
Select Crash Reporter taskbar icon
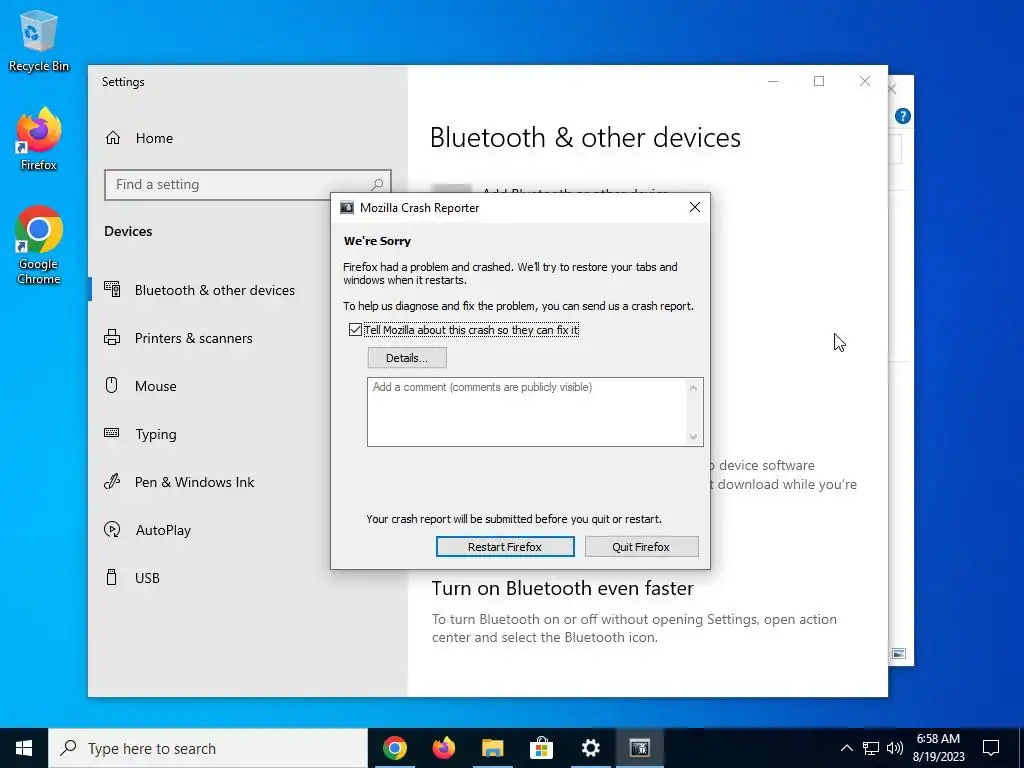coord(639,748)
